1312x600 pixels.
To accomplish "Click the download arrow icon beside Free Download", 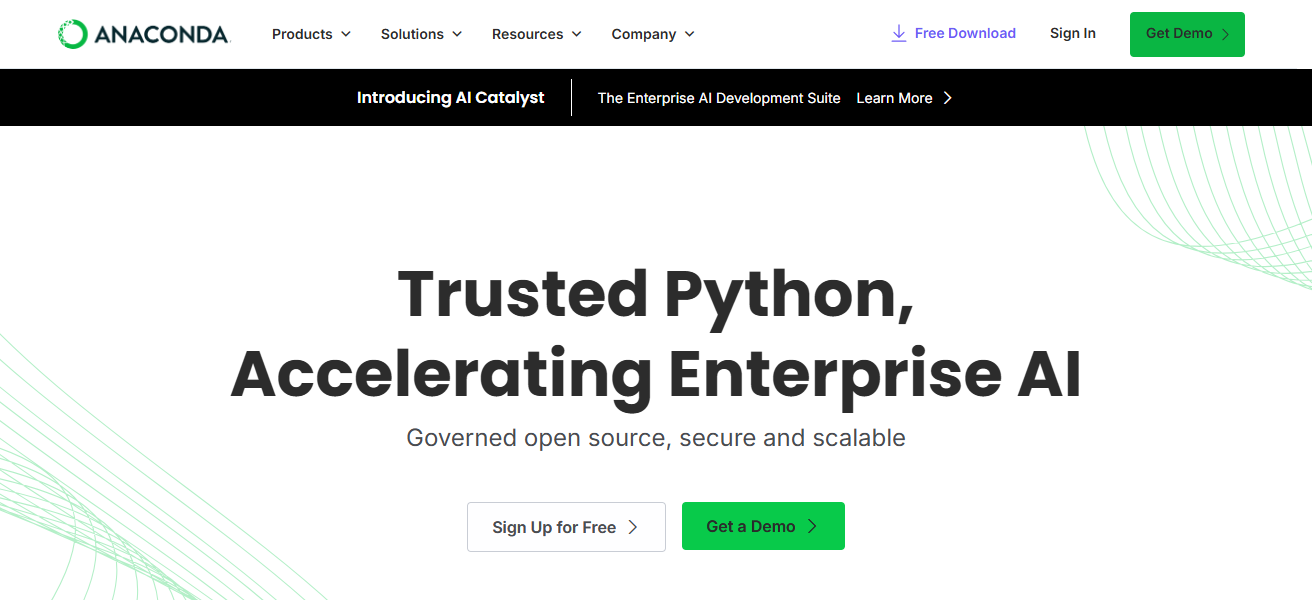I will [899, 34].
